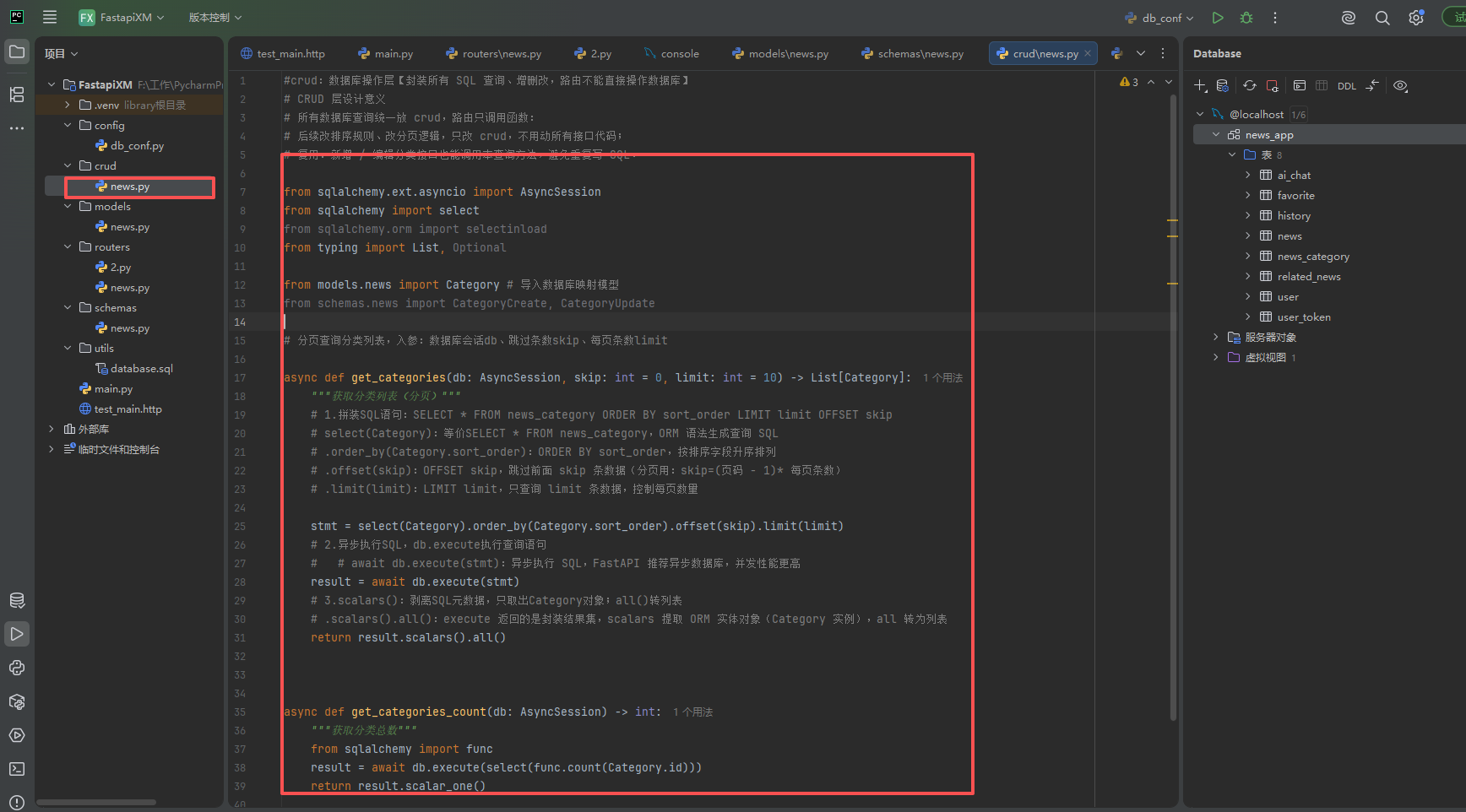
Task: Open the Database tool window sidebar icon
Action: tap(17, 600)
